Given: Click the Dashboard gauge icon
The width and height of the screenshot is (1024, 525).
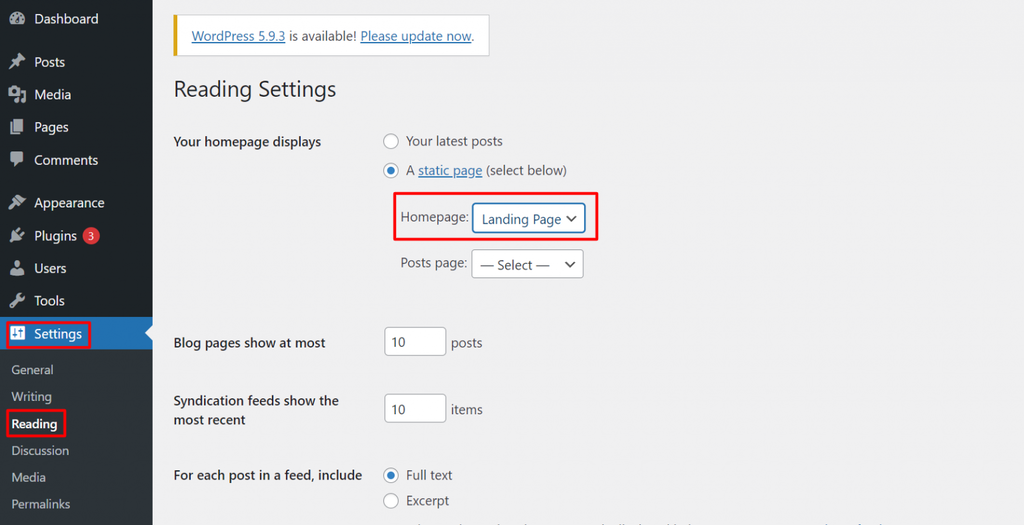Looking at the screenshot, I should coord(17,19).
